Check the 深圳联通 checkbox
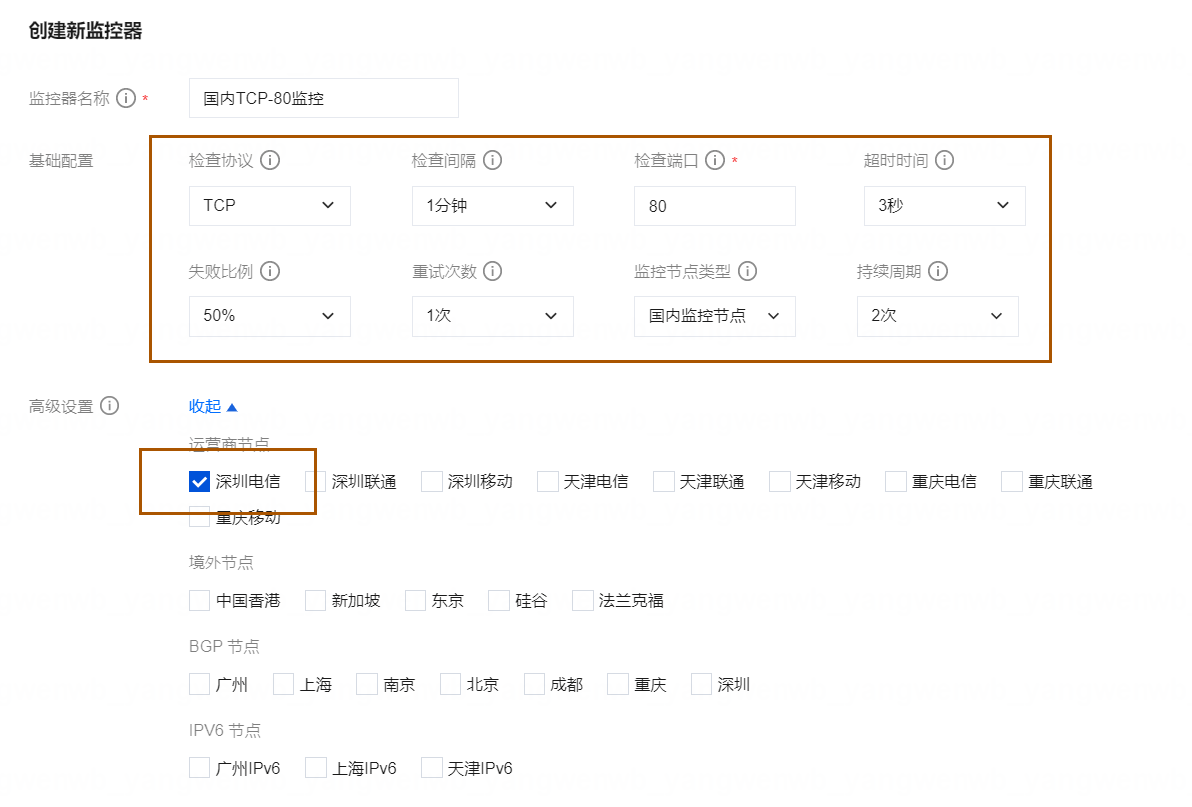This screenshot has width=1192, height=807. click(315, 482)
